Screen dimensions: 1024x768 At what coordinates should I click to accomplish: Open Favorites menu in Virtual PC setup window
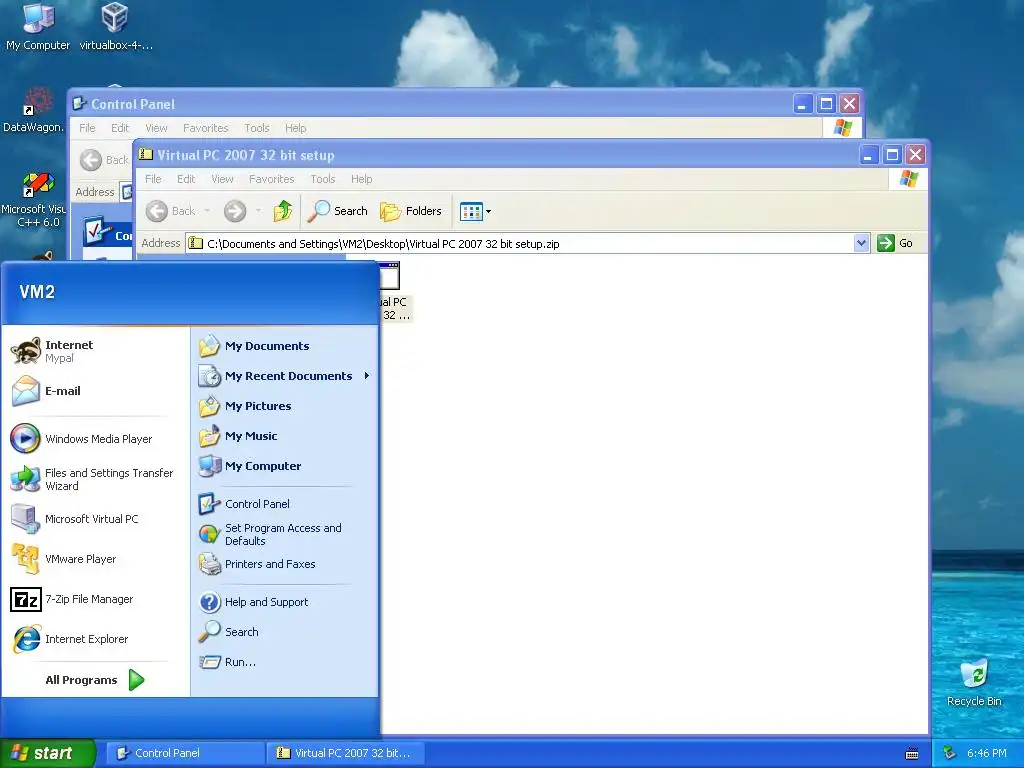tap(272, 179)
